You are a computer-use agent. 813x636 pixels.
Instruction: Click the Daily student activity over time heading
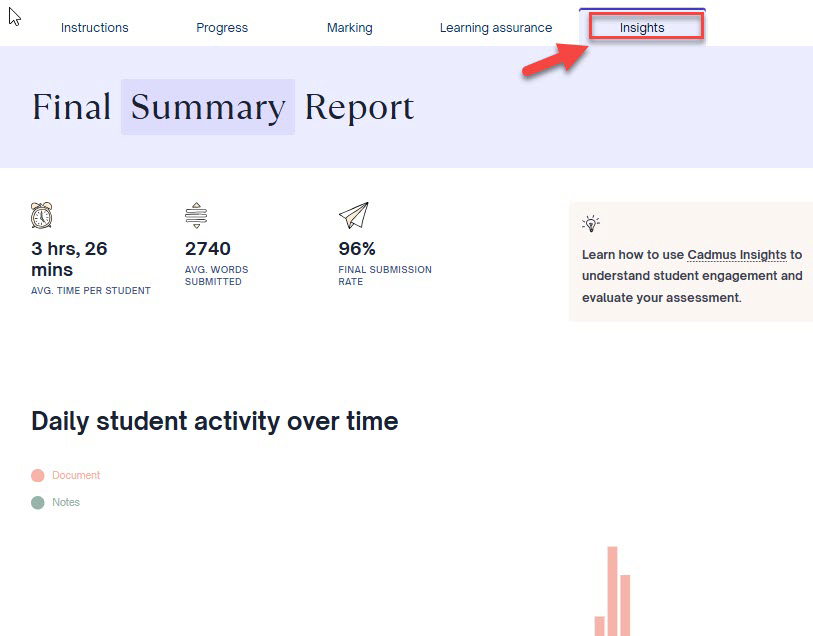215,421
